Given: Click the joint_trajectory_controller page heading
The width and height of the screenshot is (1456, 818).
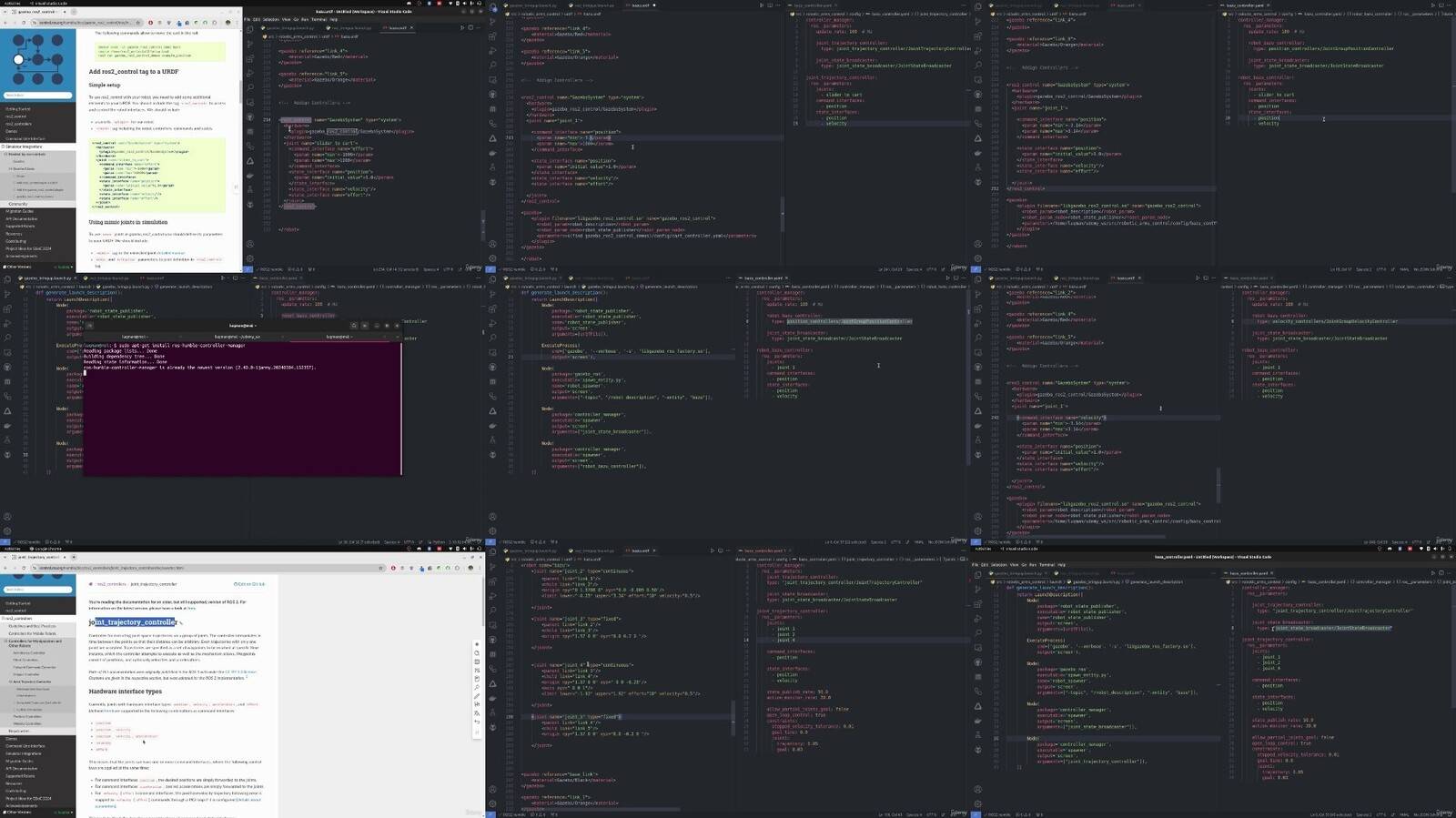Looking at the screenshot, I should [132, 622].
